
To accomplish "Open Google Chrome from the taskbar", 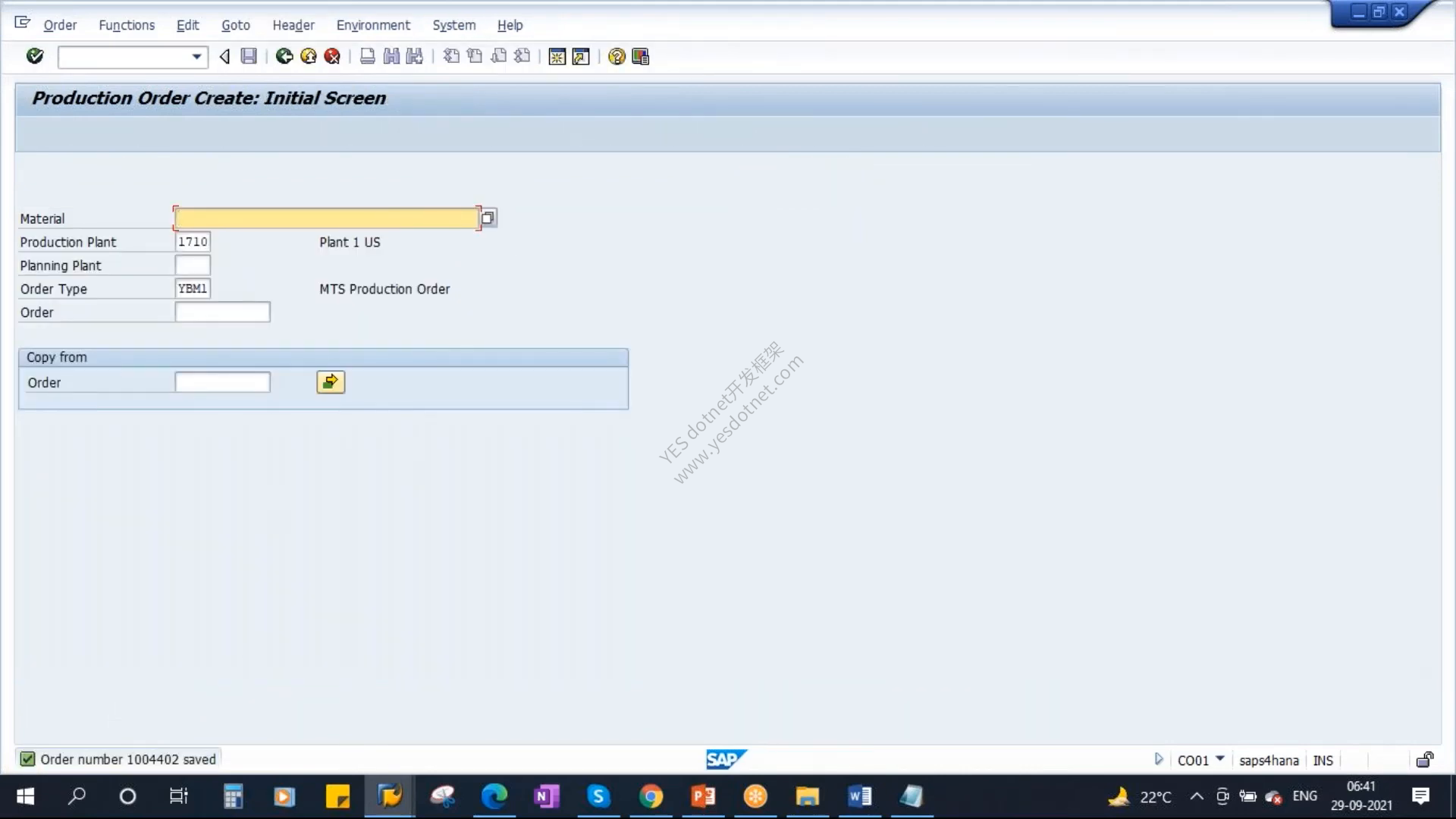I will pos(651,796).
